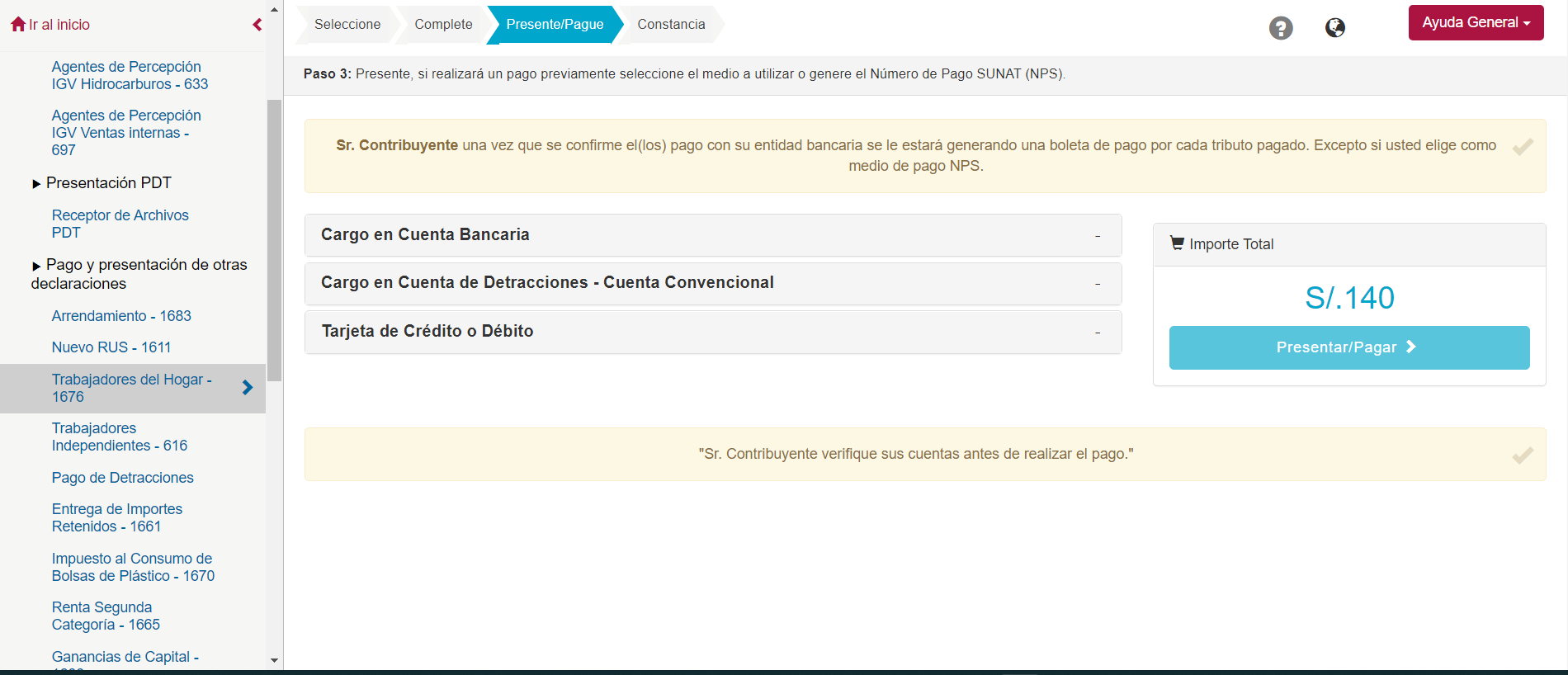Dismiss the verifique sus cuentas notice checkmark
The image size is (1568, 675).
tap(1523, 456)
